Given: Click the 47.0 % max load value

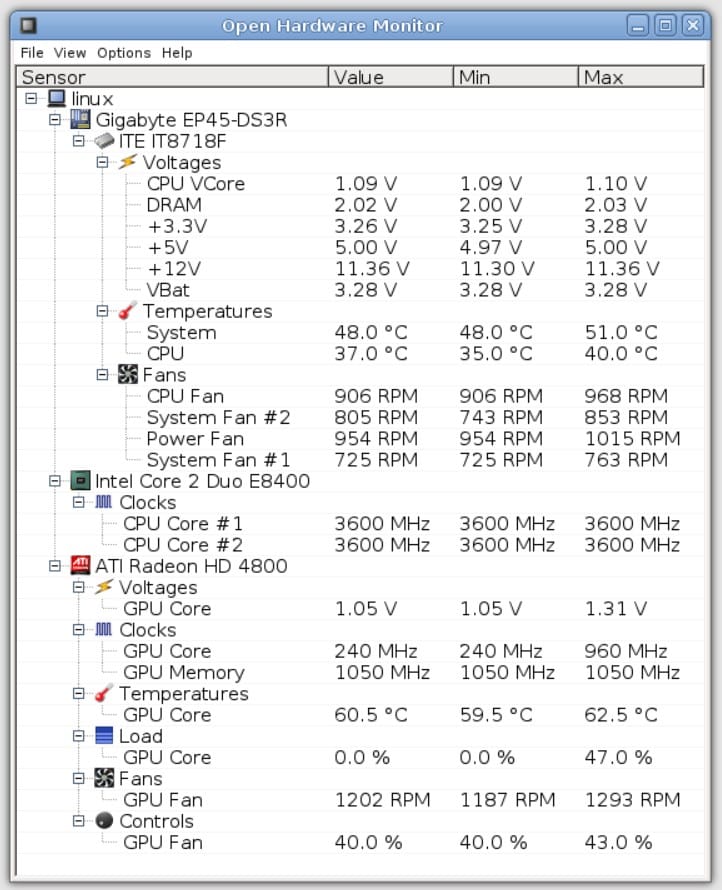Looking at the screenshot, I should (x=618, y=757).
